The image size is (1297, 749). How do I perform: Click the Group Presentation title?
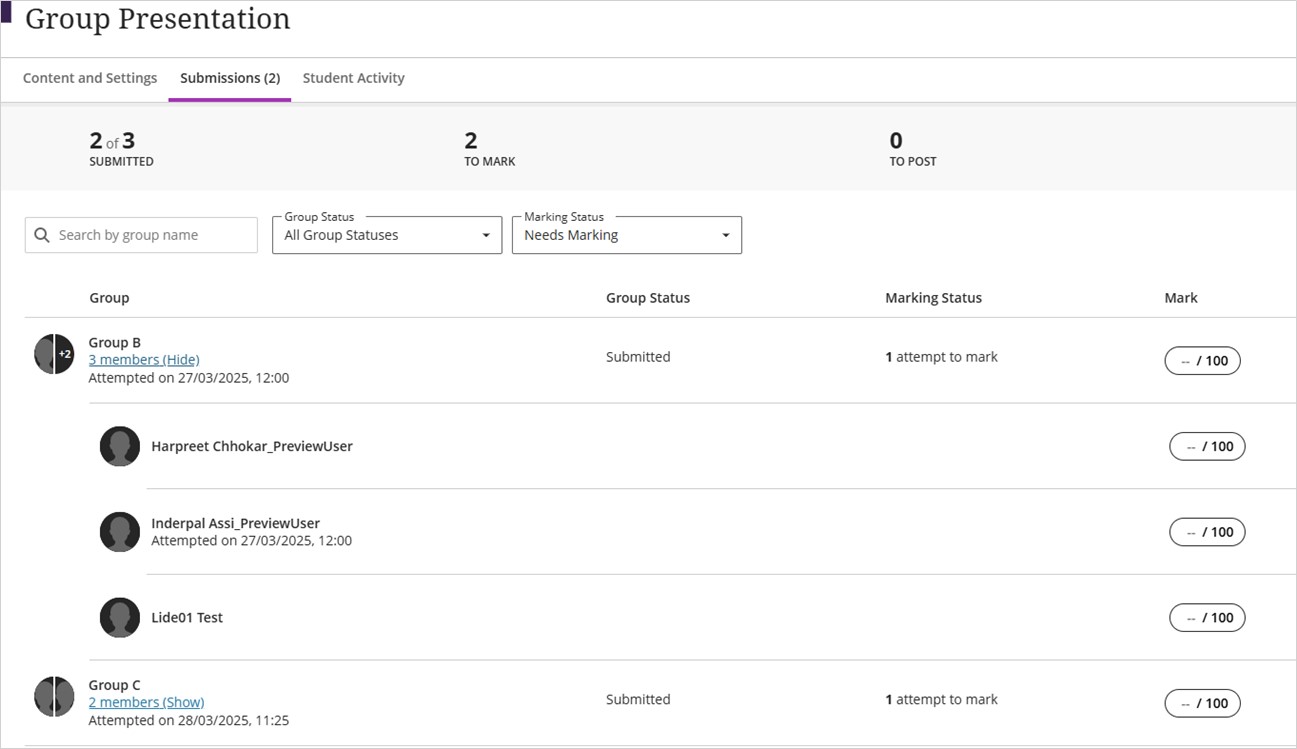tap(158, 19)
